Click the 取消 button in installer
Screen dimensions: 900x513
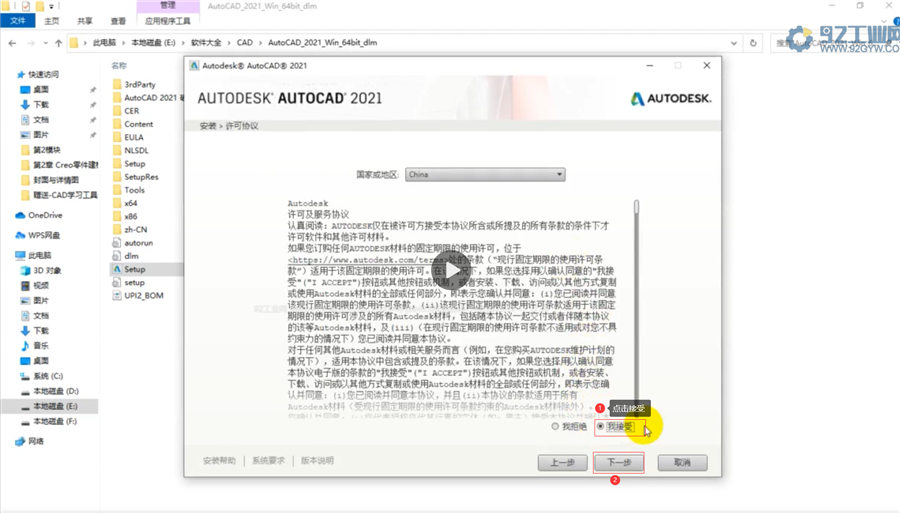coord(682,463)
